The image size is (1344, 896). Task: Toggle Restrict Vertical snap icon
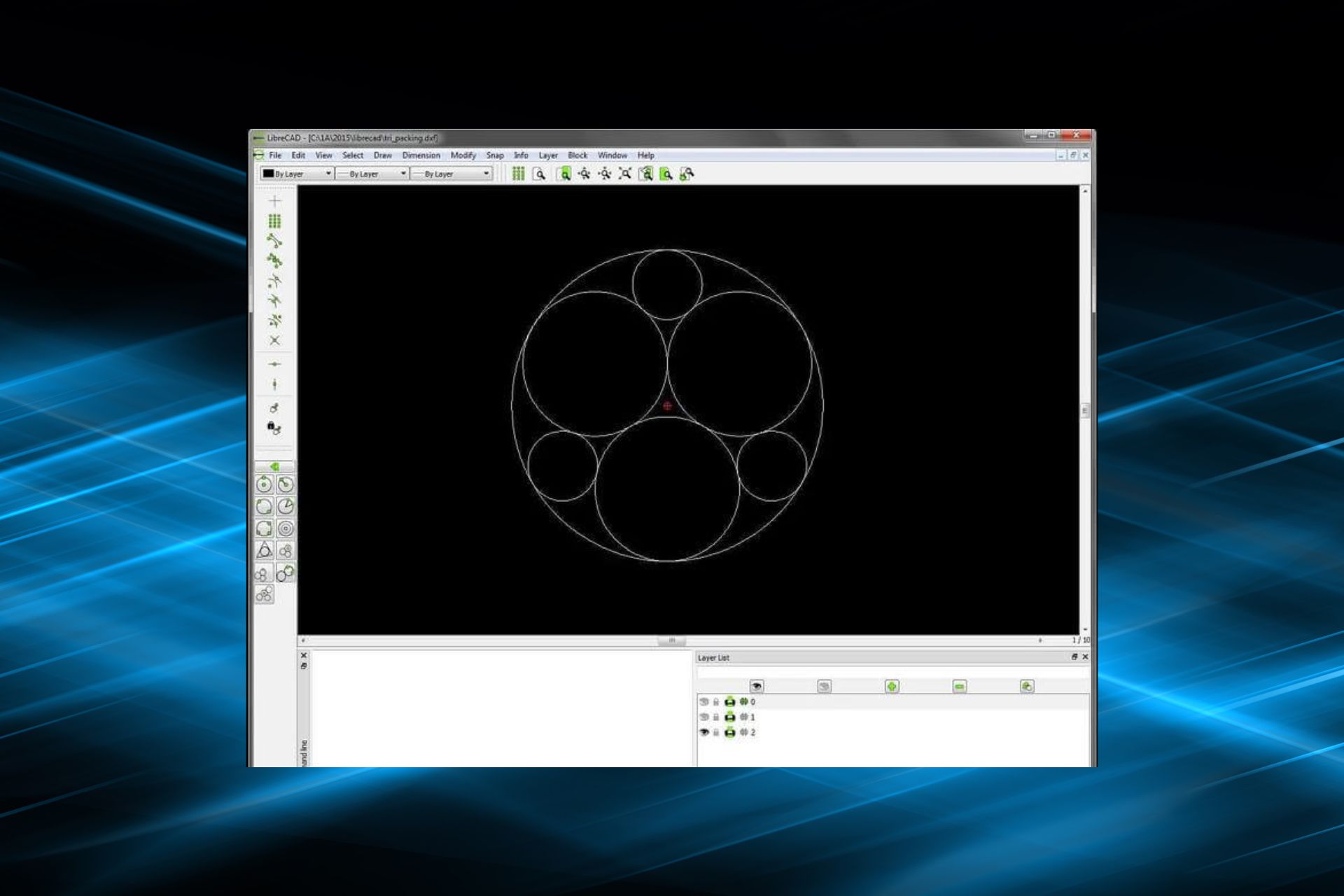[274, 384]
